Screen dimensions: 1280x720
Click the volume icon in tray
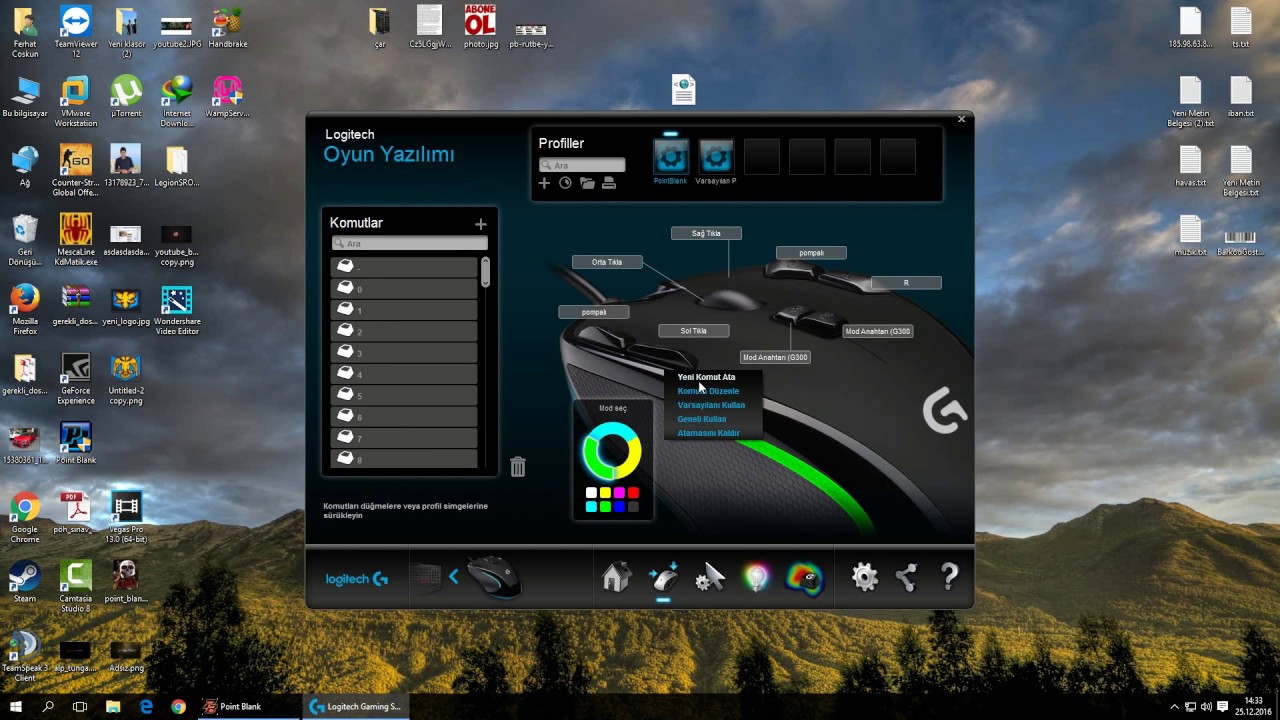pyautogui.click(x=1205, y=706)
